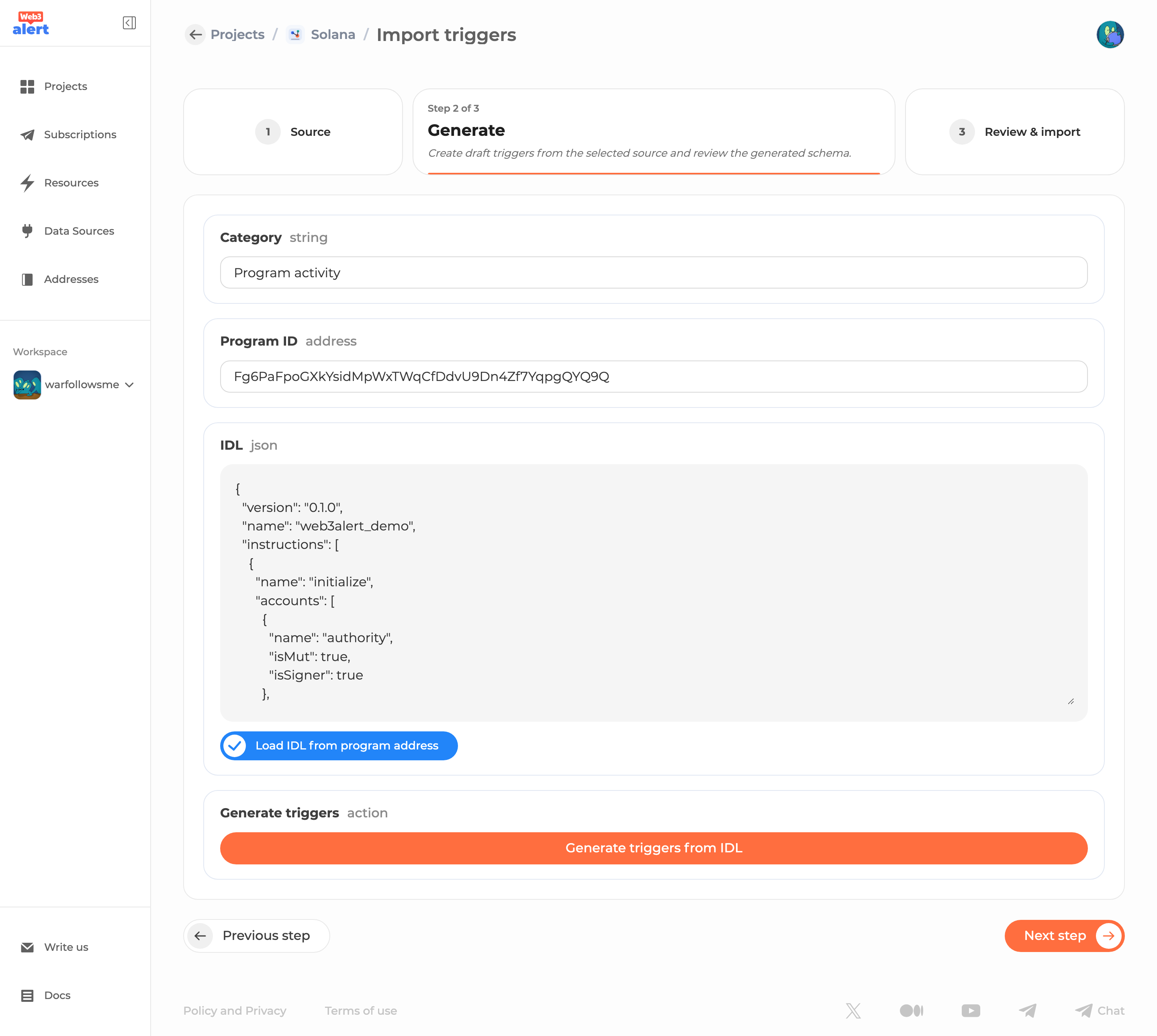Go to step 1 Source

tap(293, 132)
